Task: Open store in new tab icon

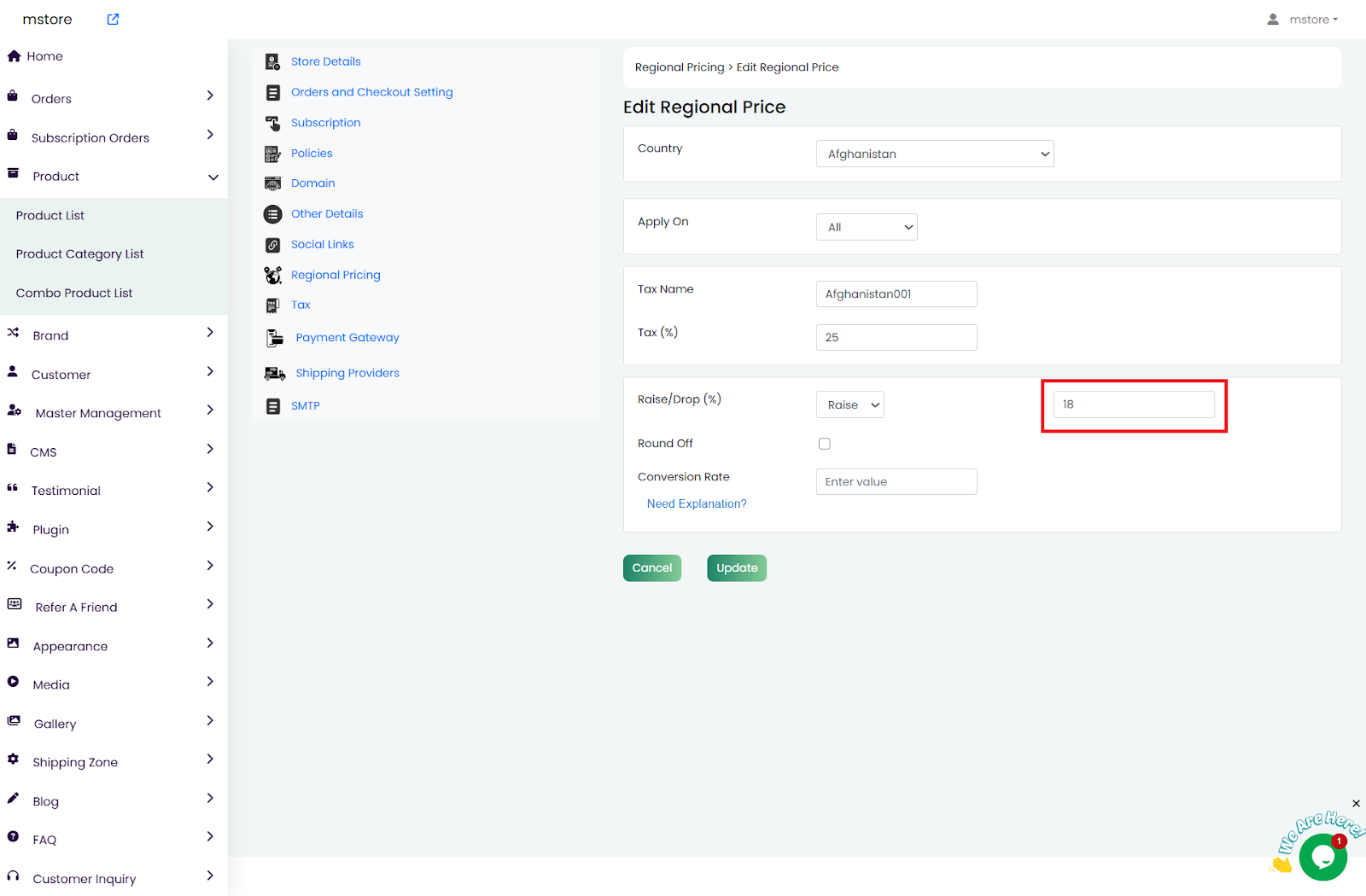Action: click(x=113, y=20)
